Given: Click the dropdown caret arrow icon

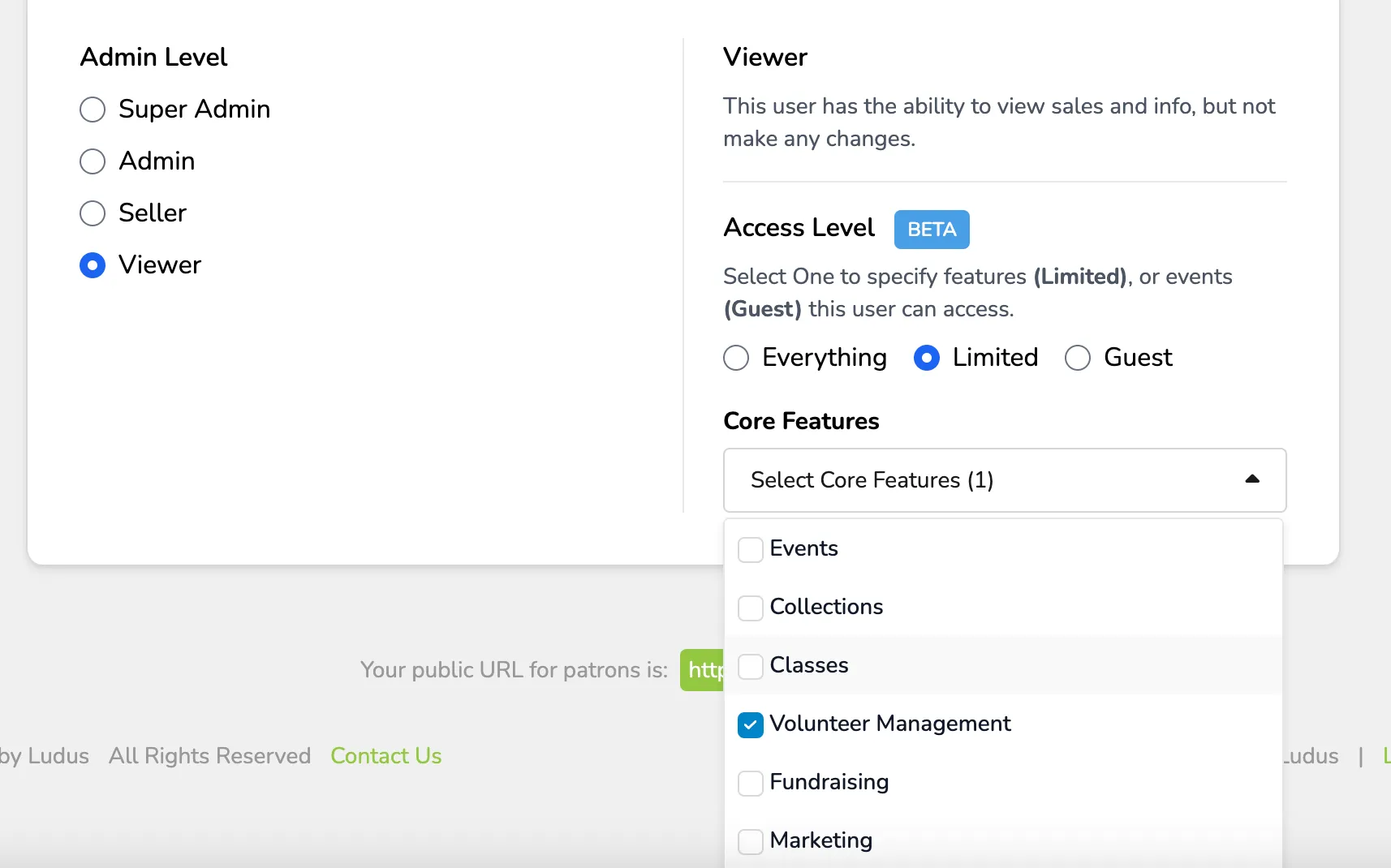Looking at the screenshot, I should (1252, 479).
